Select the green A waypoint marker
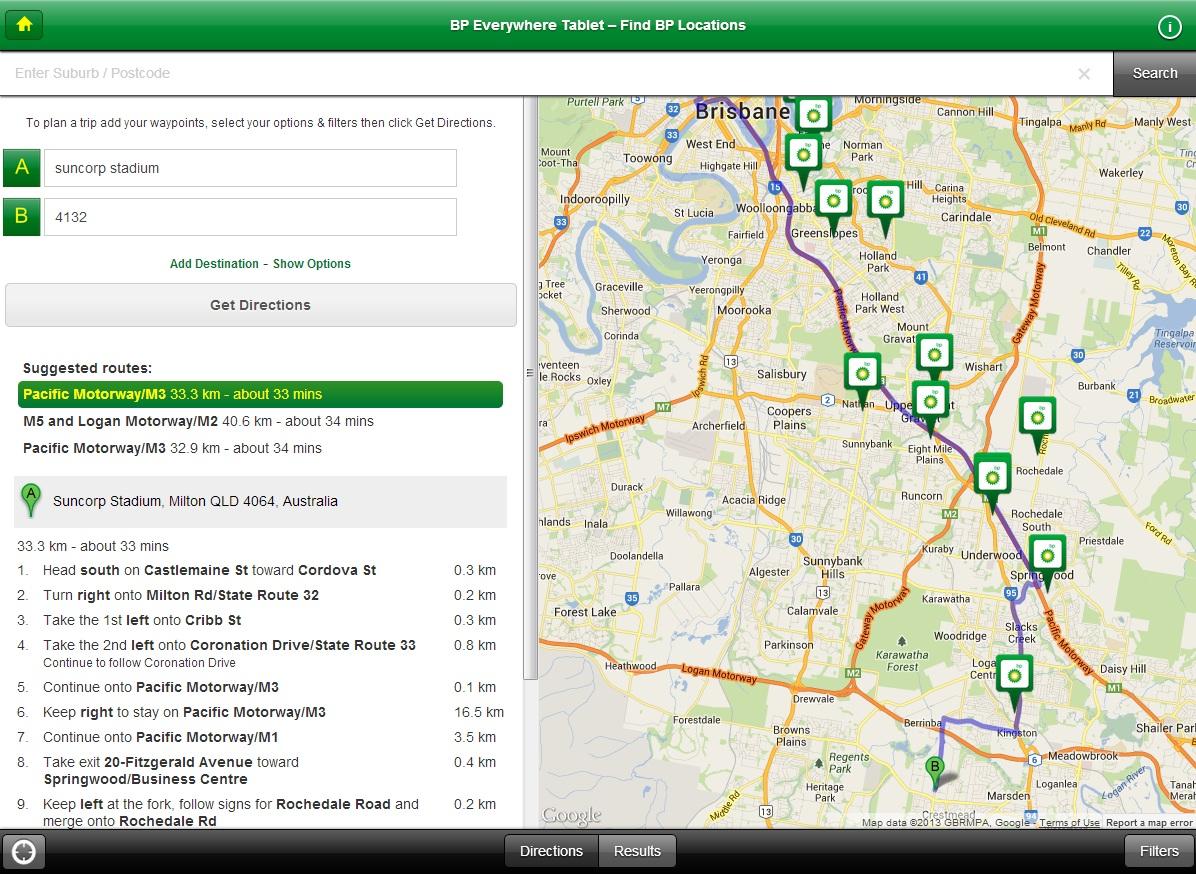 coord(21,168)
